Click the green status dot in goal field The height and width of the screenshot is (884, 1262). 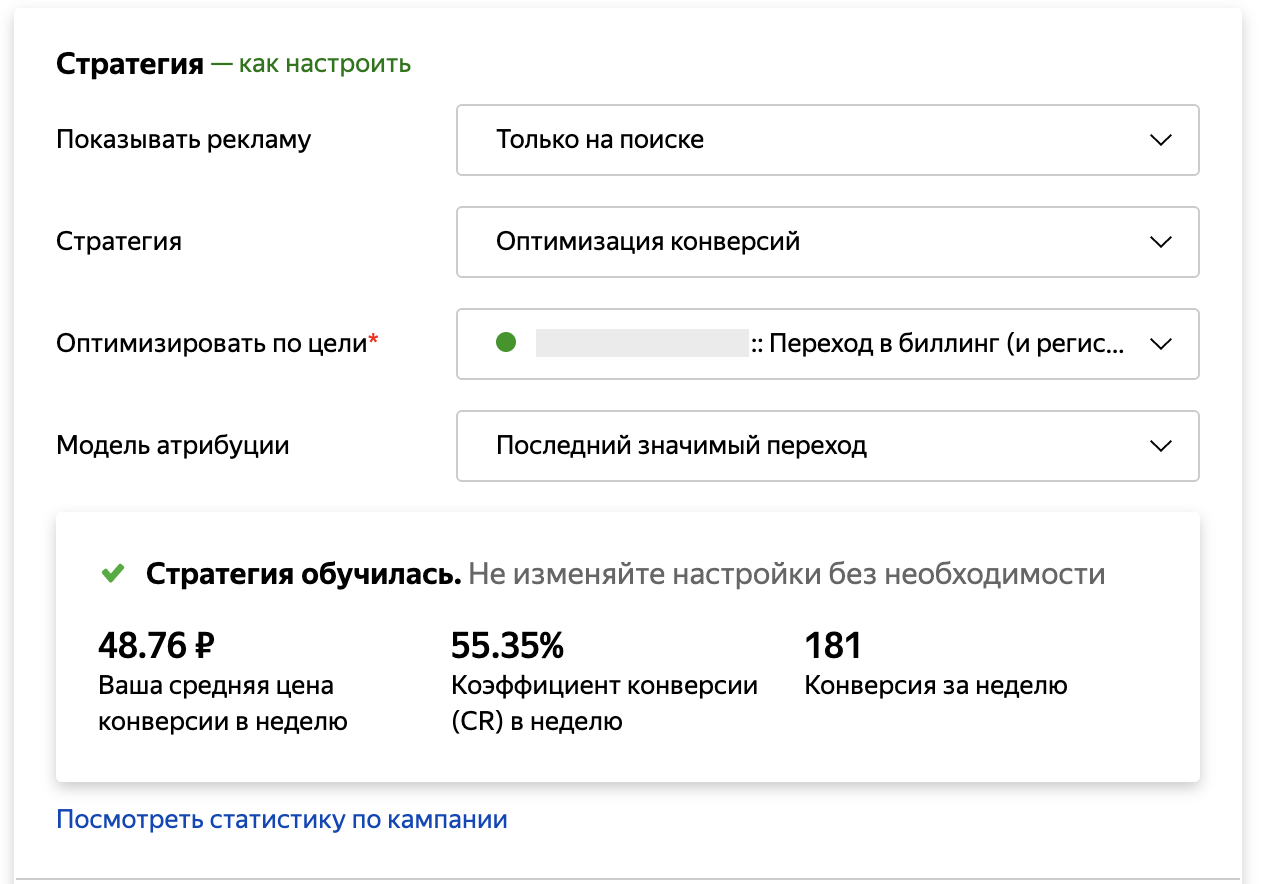coord(506,343)
